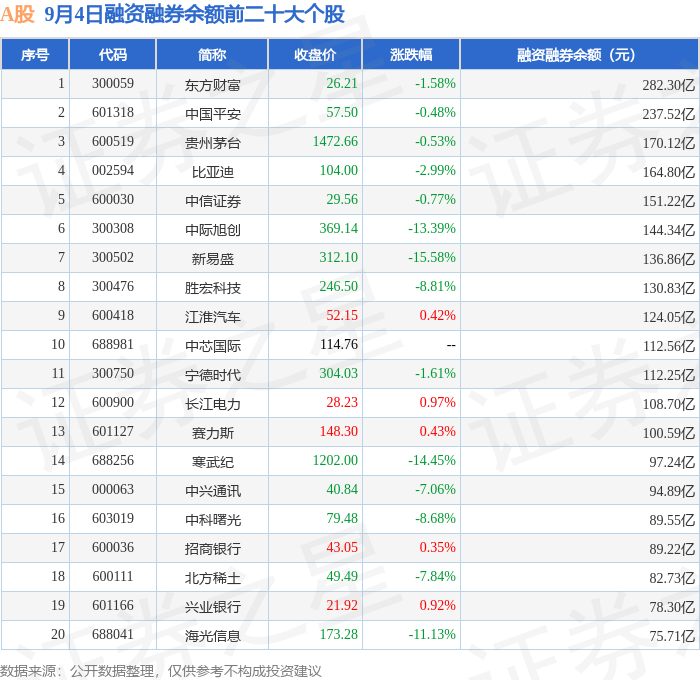The image size is (700, 680).
Task: Click stock name 中际旭创
Action: tap(212, 230)
